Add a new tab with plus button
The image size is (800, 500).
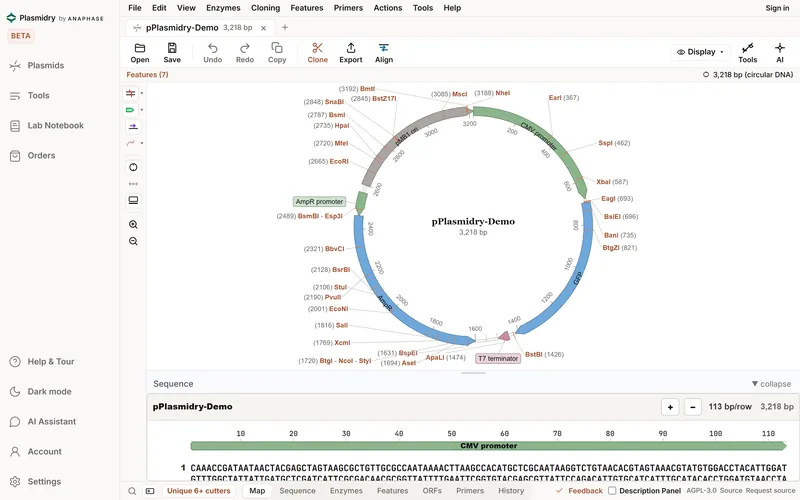(x=285, y=28)
